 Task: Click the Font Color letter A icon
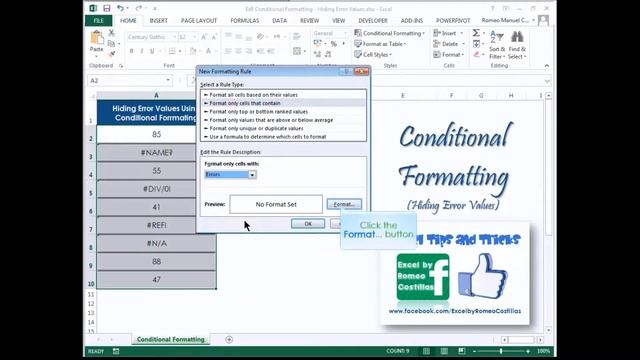tap(208, 51)
